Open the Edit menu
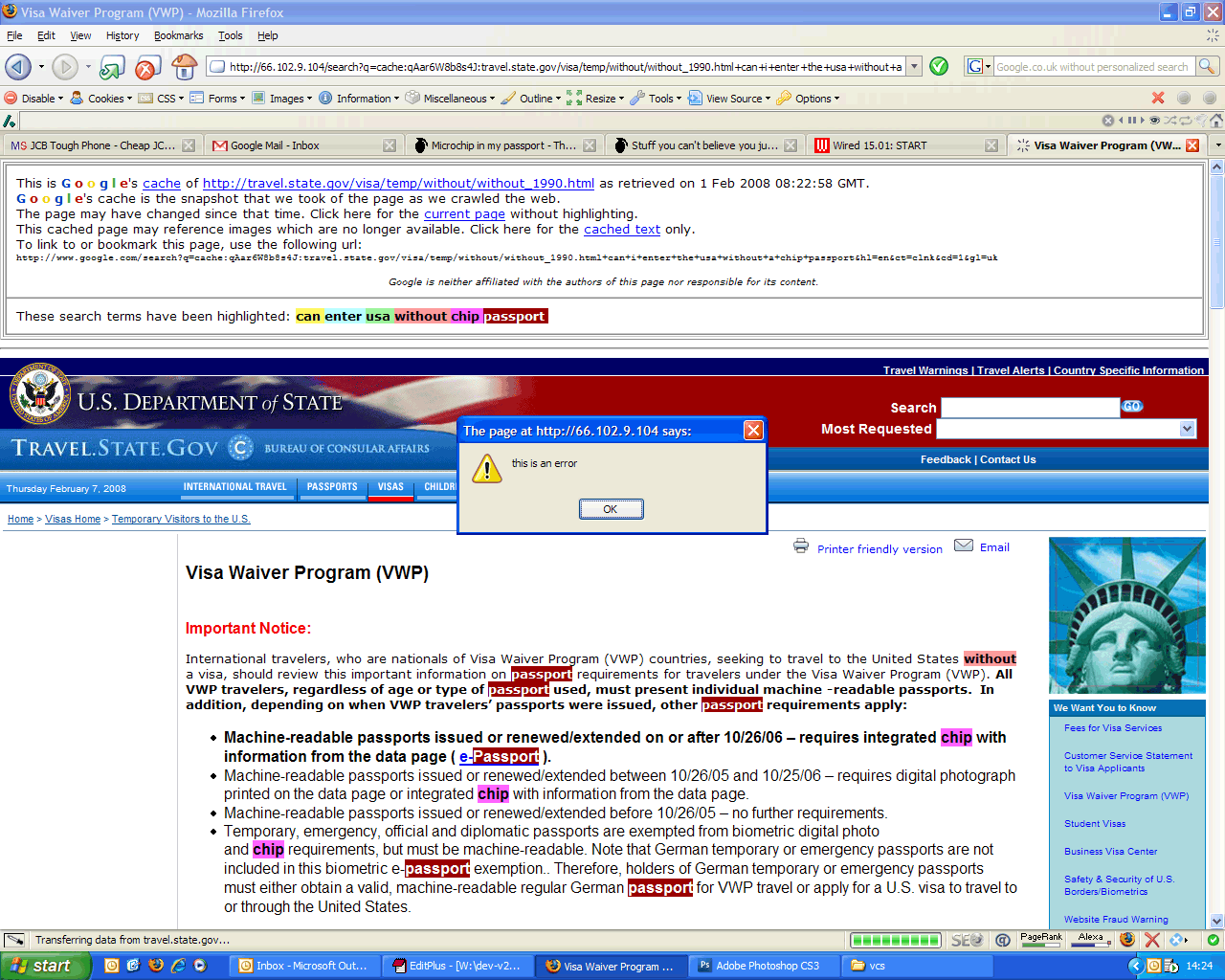1225x980 pixels. pyautogui.click(x=46, y=35)
